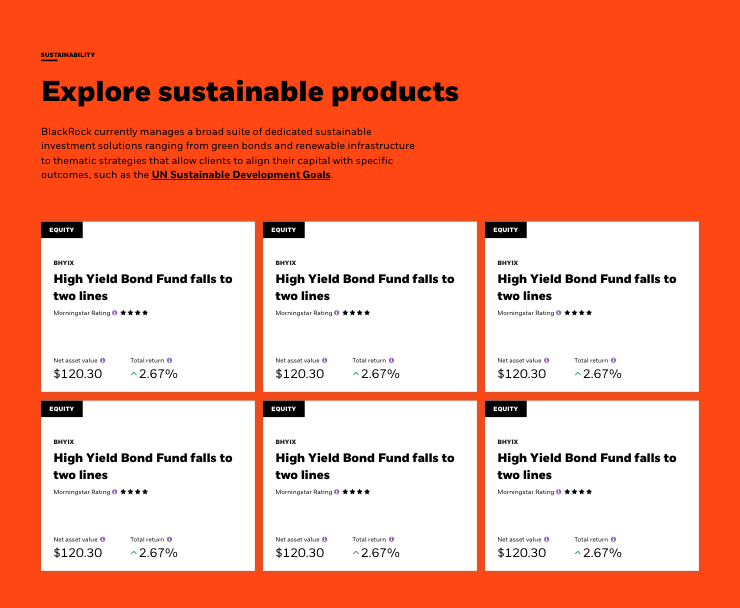
Task: Open the High Yield Bond Fund title in top-left card
Action: [142, 287]
